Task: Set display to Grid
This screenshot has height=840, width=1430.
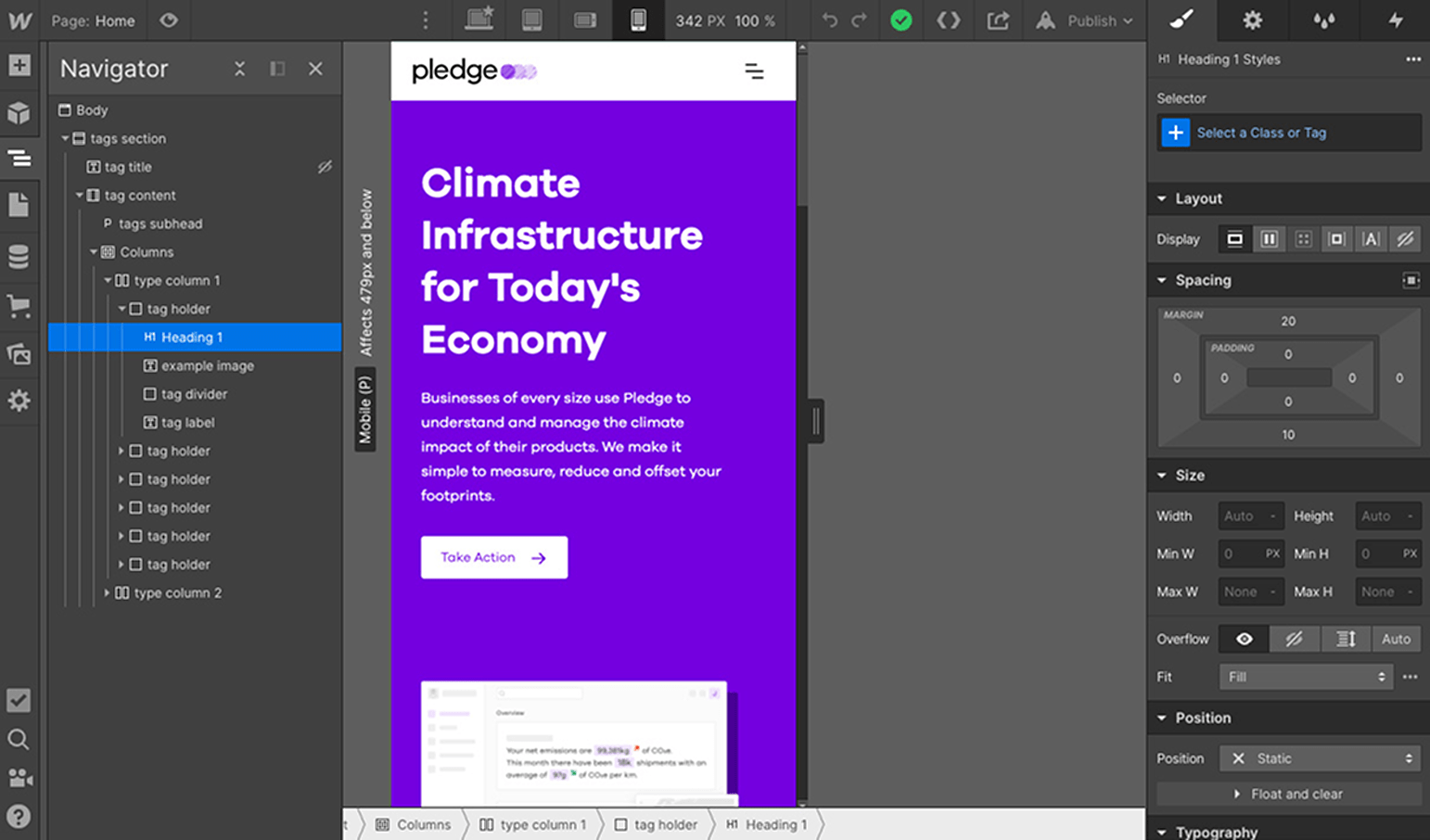Action: (1303, 239)
